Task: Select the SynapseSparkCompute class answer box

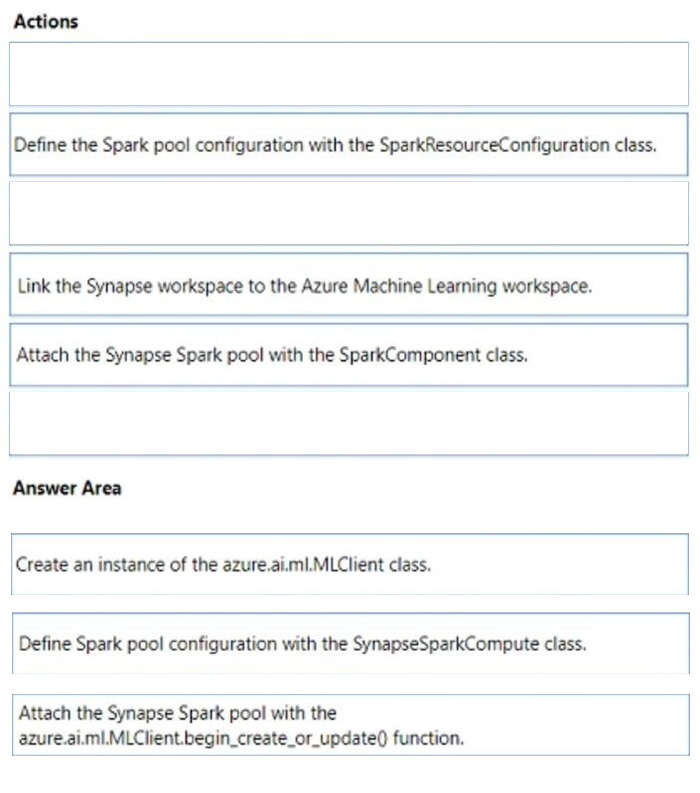Action: point(351,643)
